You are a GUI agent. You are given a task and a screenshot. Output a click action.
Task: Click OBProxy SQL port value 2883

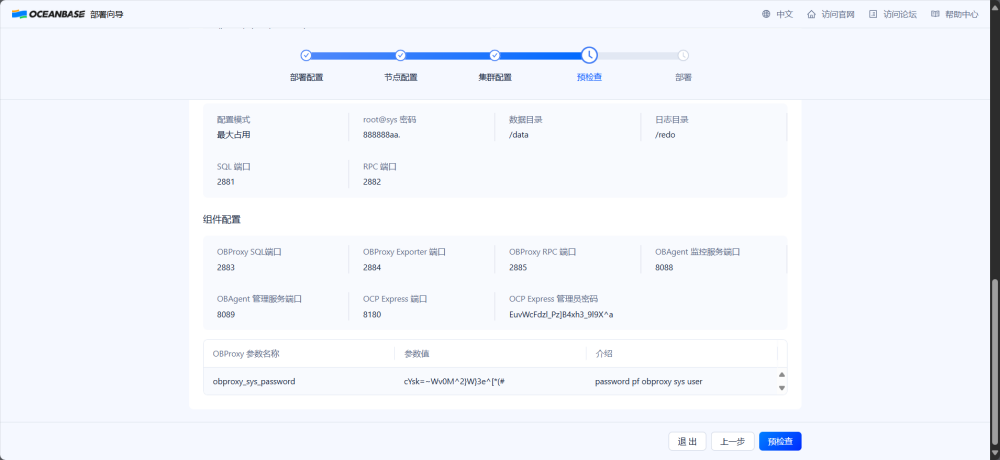[226, 267]
